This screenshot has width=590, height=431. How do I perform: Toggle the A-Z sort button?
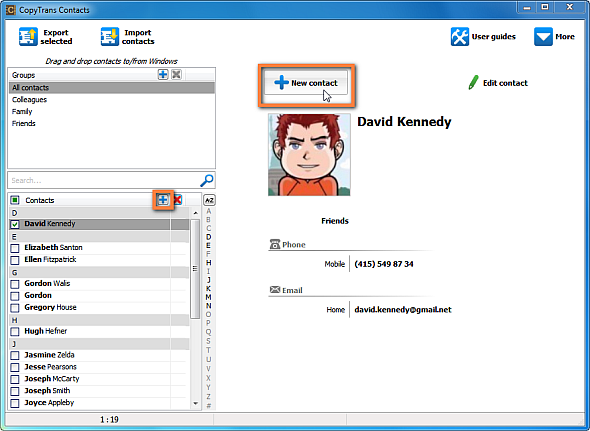[209, 200]
